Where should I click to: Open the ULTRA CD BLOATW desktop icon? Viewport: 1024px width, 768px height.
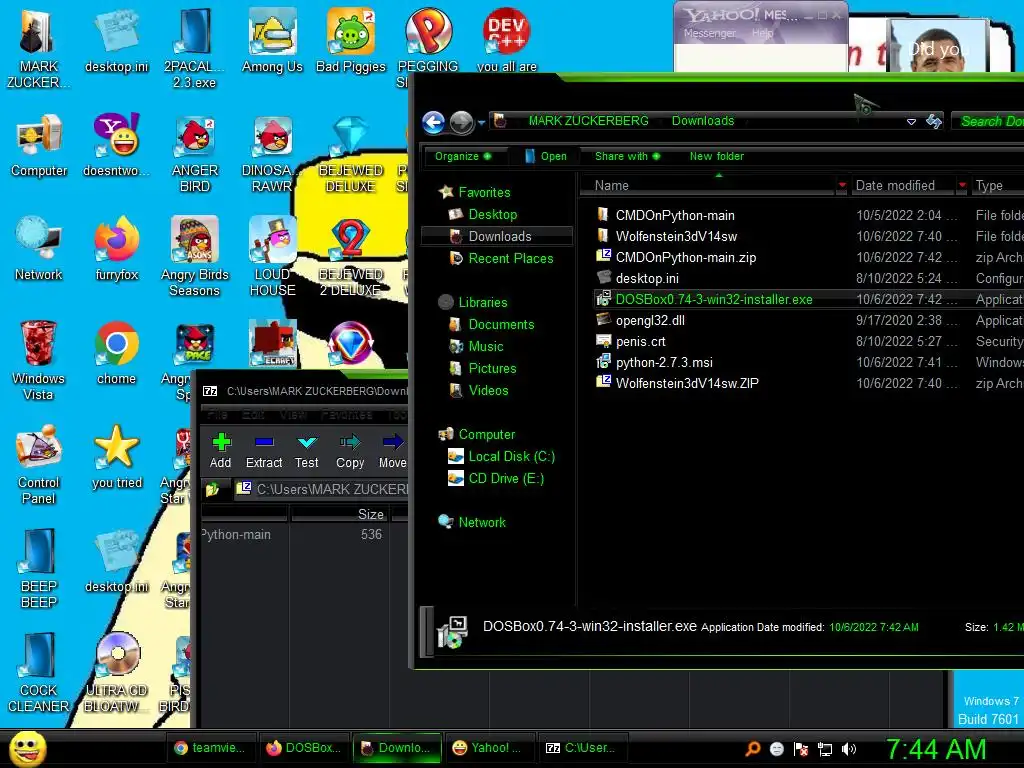(117, 673)
